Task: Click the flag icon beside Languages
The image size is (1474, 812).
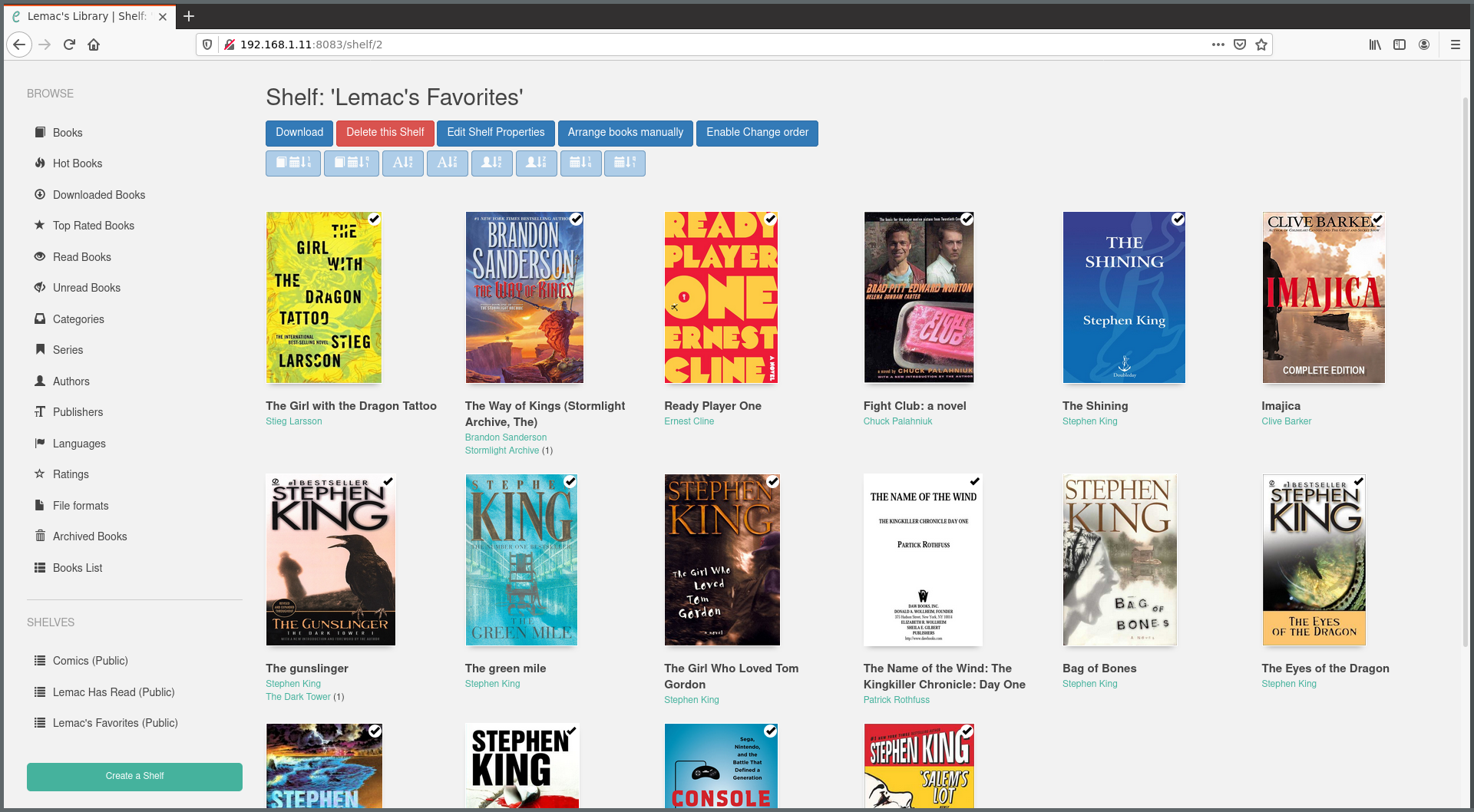Action: [40, 443]
